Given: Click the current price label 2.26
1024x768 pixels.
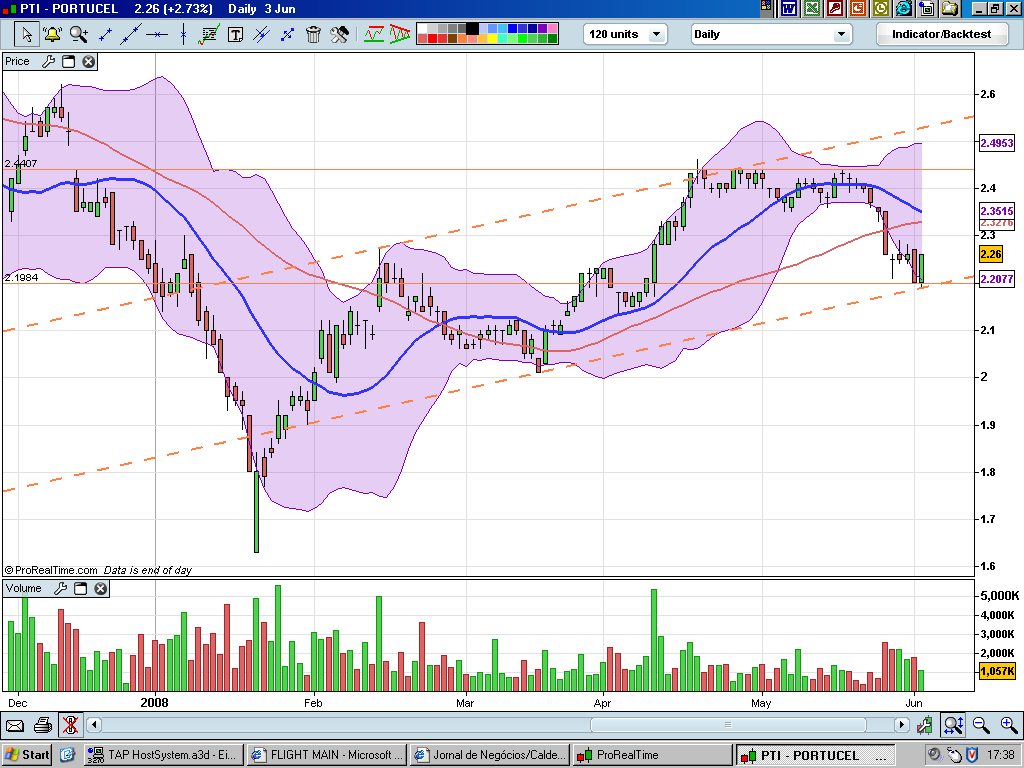Looking at the screenshot, I should pyautogui.click(x=991, y=254).
